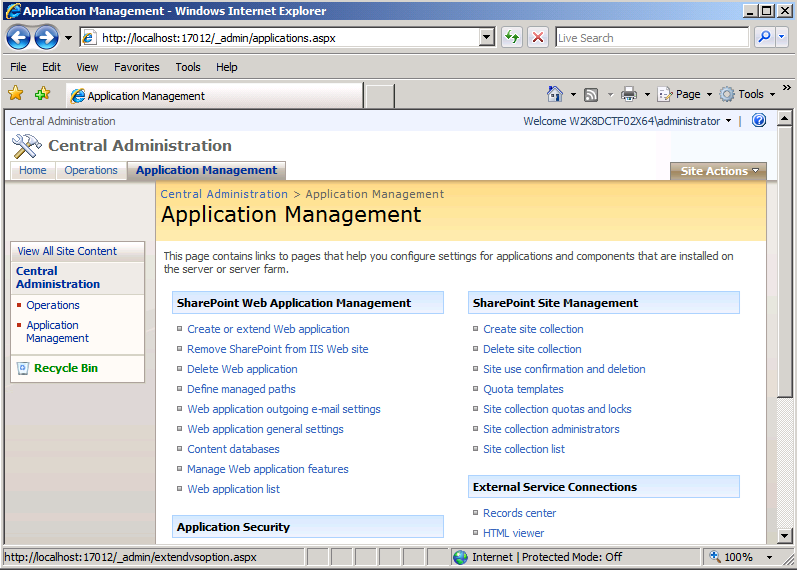
Task: Click the scroll down arrow of page scrollbar
Action: [784, 535]
